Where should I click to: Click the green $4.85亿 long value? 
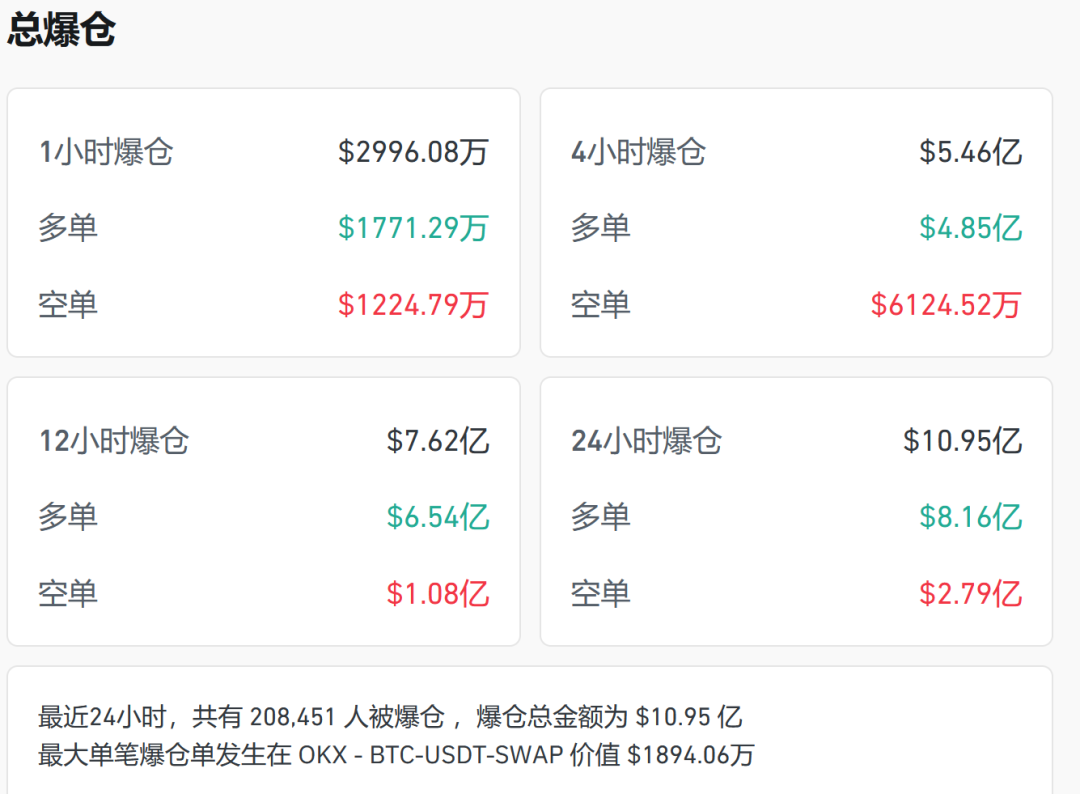pos(970,228)
